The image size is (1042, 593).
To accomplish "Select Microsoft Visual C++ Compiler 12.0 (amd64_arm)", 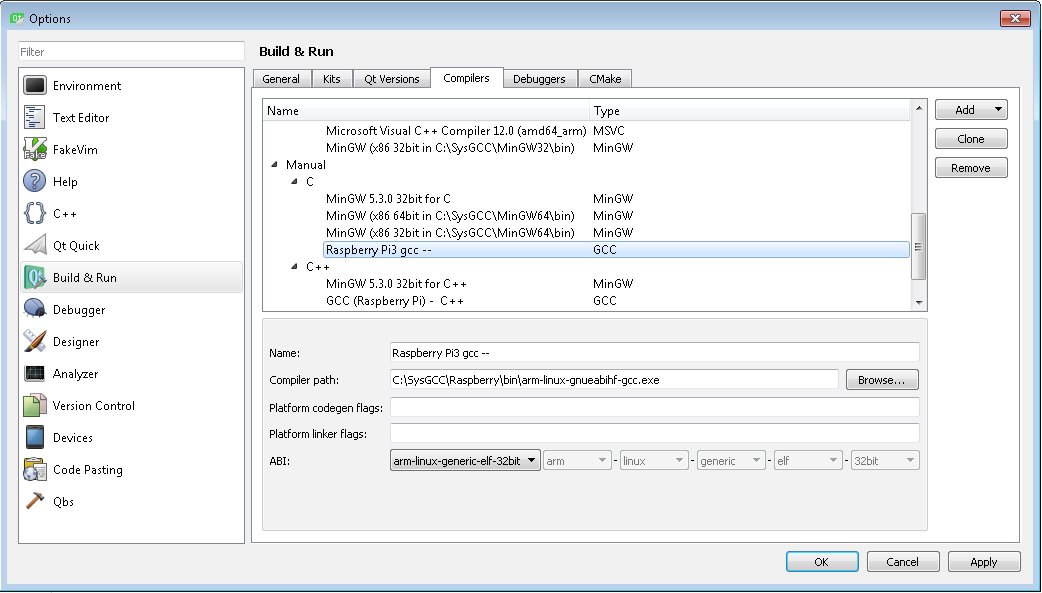I will click(x=456, y=131).
